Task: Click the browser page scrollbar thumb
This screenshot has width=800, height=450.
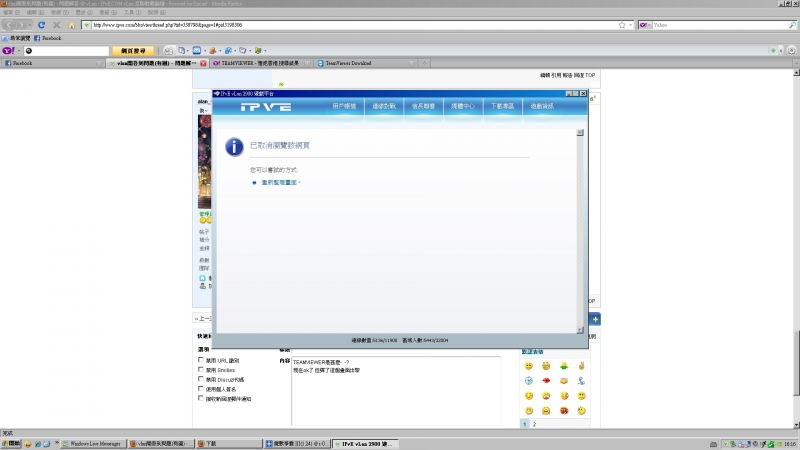Action: click(x=796, y=363)
